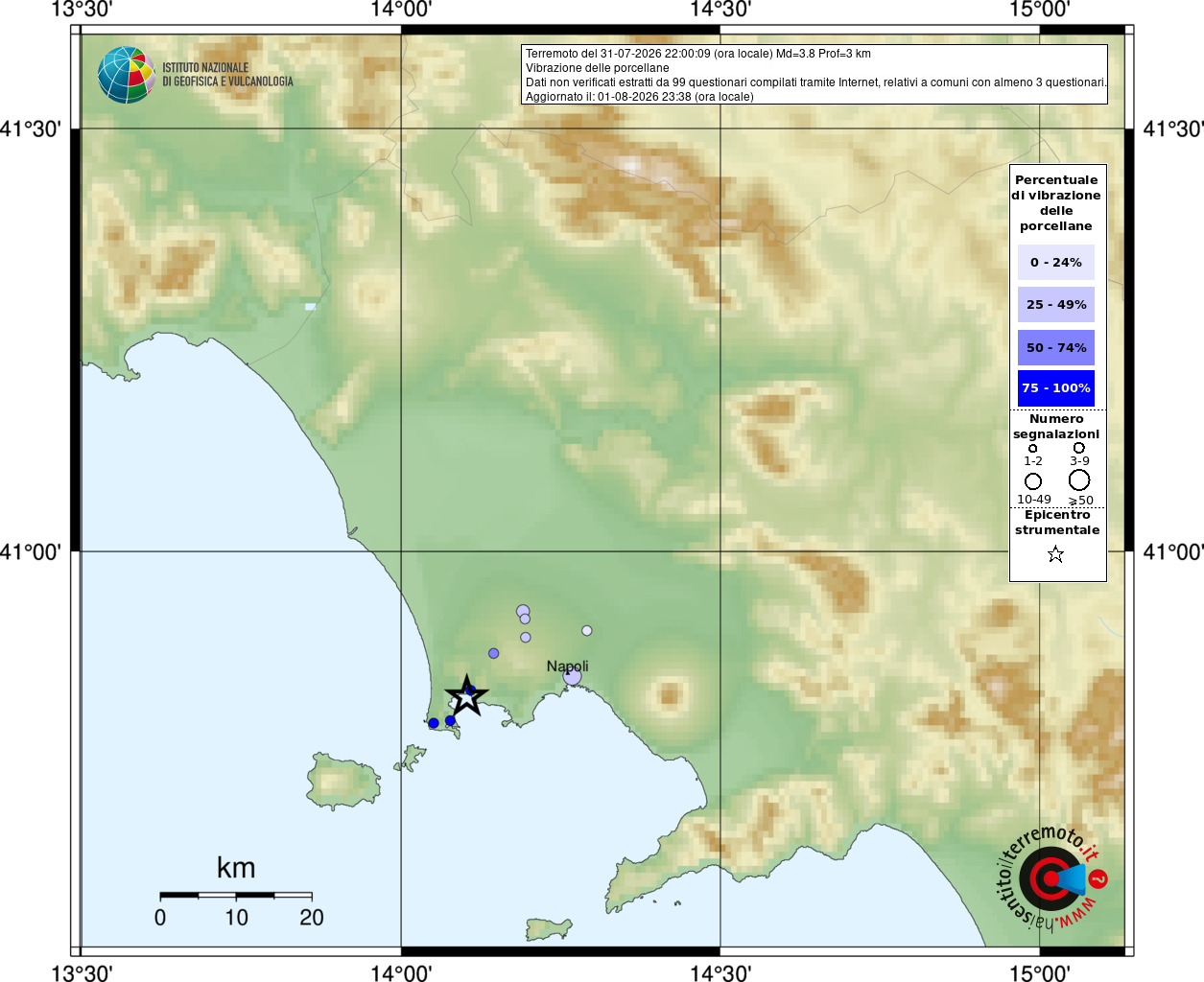Click the 'Aggiornato il: 01-08-2026 23:38' line
Screen dimensions: 1204x982
coord(639,97)
